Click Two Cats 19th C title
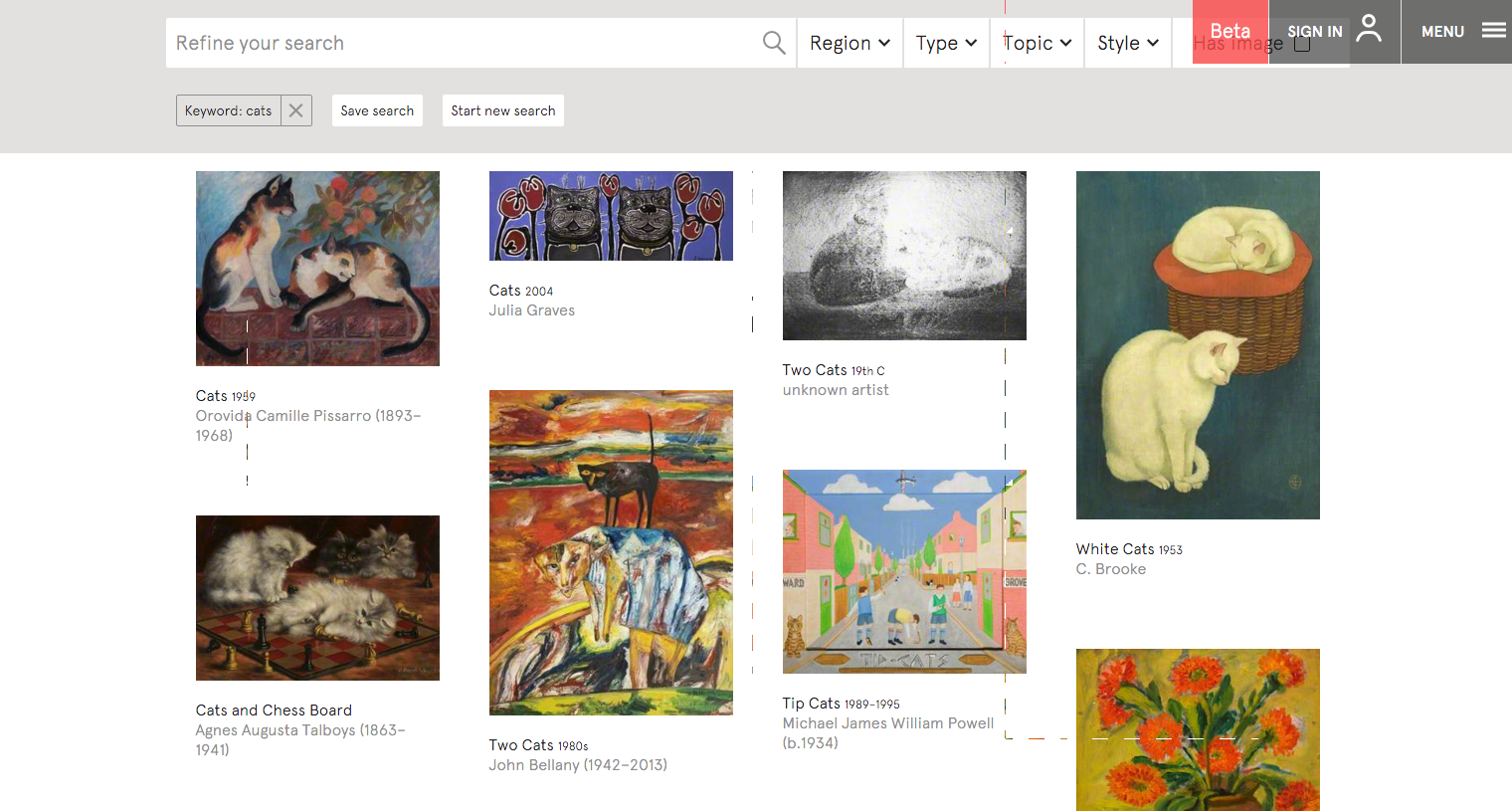Screen dimensions: 1512x811 [834, 370]
